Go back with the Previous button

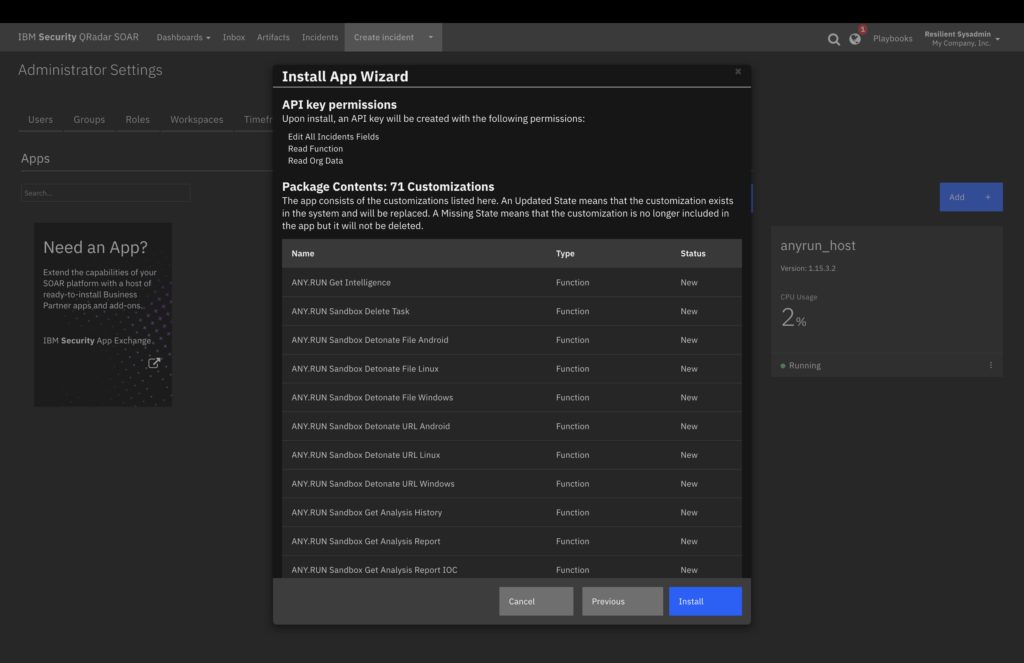[622, 601]
